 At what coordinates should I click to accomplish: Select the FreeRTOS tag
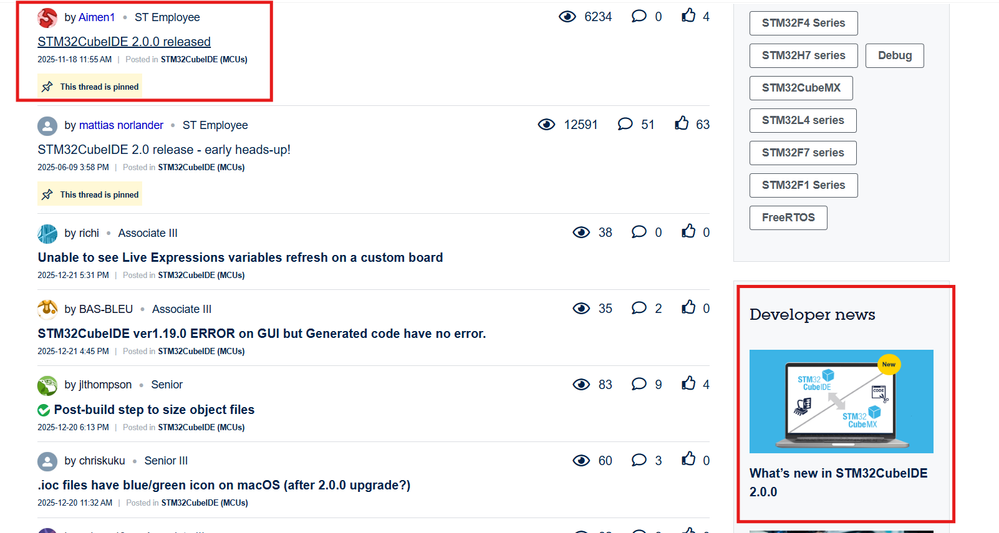tap(788, 218)
